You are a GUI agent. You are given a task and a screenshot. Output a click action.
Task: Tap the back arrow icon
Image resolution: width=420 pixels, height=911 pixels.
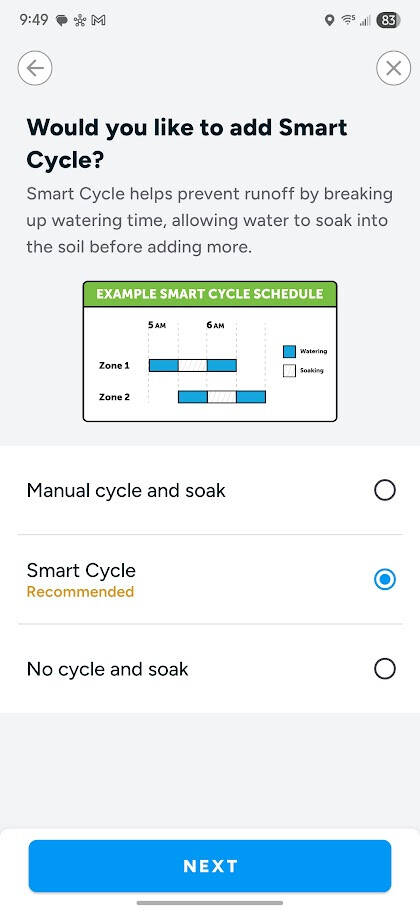35,68
